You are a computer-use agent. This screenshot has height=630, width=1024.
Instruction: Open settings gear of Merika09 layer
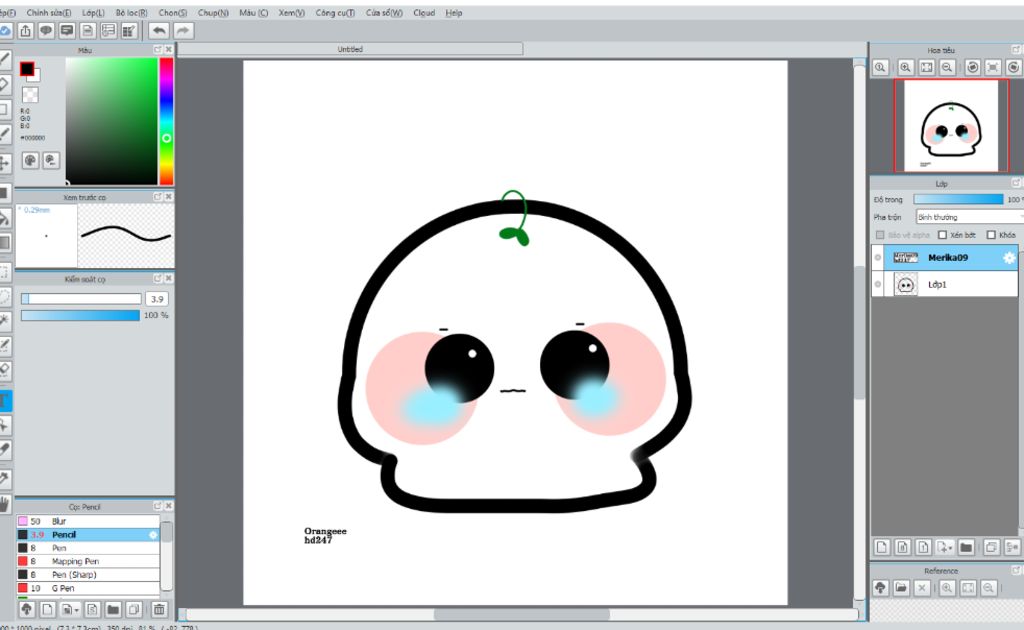pyautogui.click(x=1009, y=258)
